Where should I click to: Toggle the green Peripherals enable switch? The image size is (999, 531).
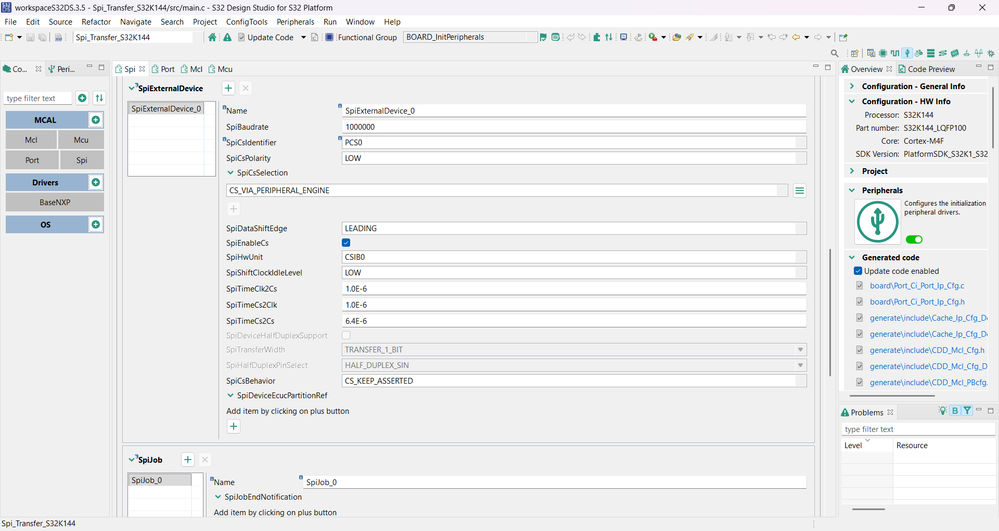[x=914, y=240]
